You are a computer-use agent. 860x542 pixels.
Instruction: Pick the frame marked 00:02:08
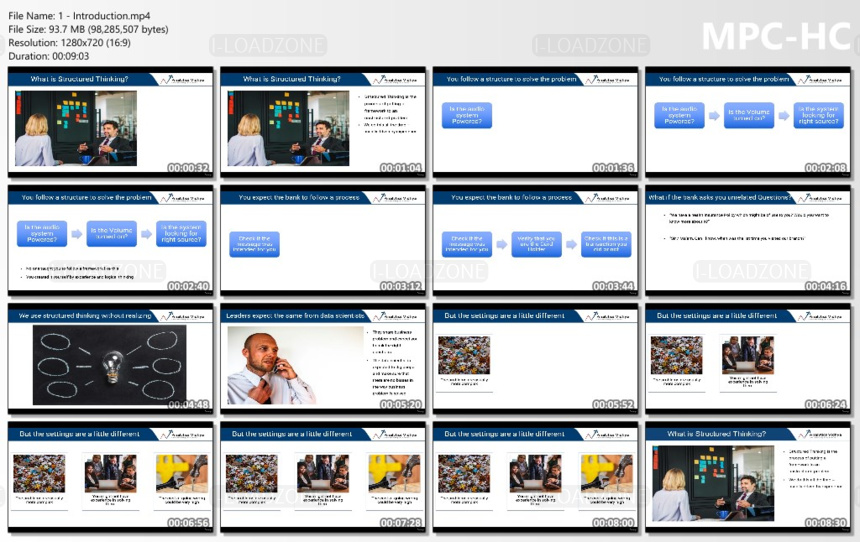[748, 123]
